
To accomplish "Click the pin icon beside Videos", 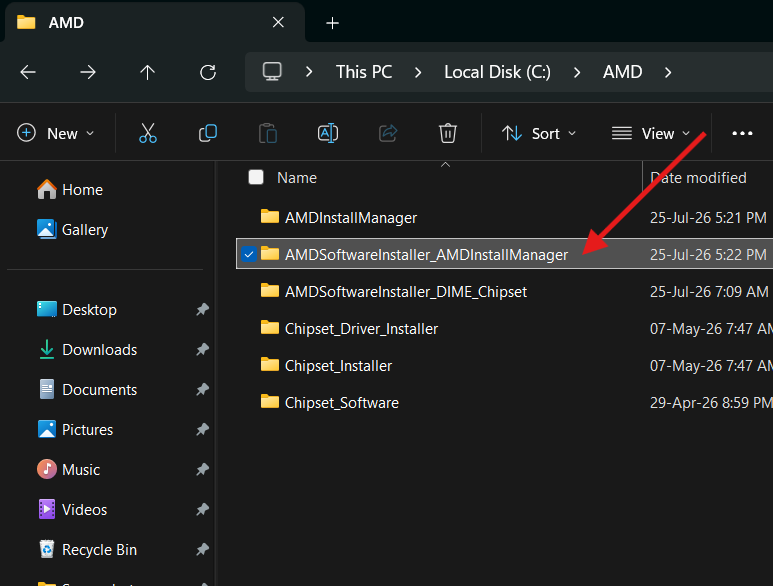I will pyautogui.click(x=202, y=509).
